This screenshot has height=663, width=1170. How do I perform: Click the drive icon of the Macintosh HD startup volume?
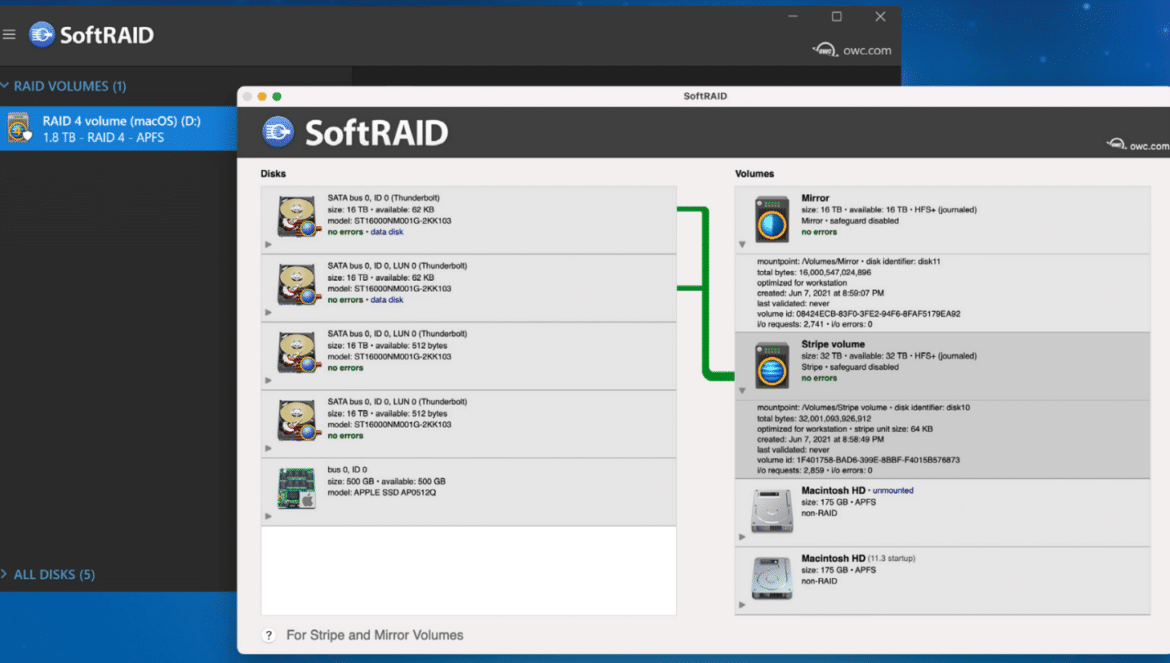click(x=772, y=578)
